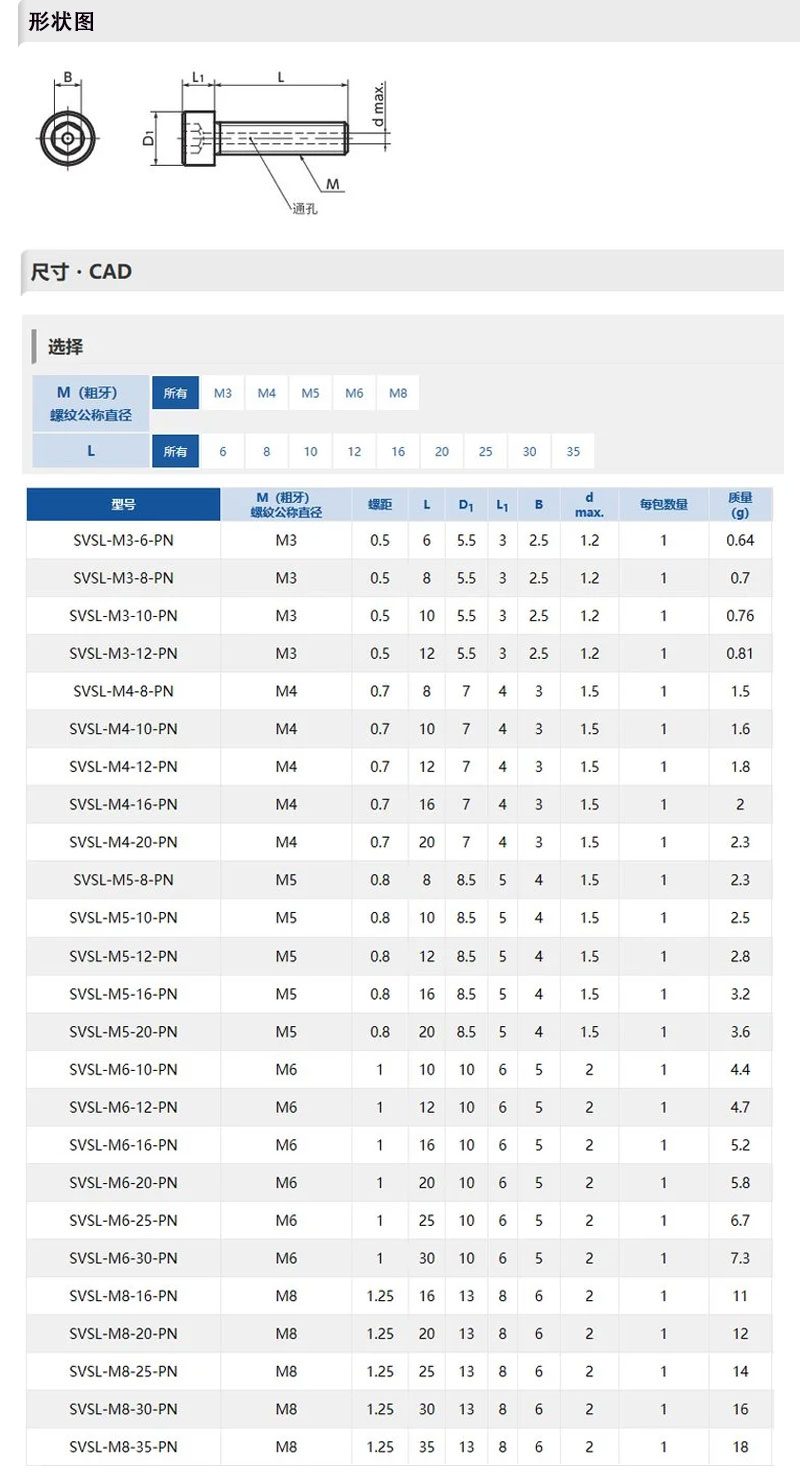Open part number SVSL-M8-35-PN
800x1483 pixels.
[123, 1447]
